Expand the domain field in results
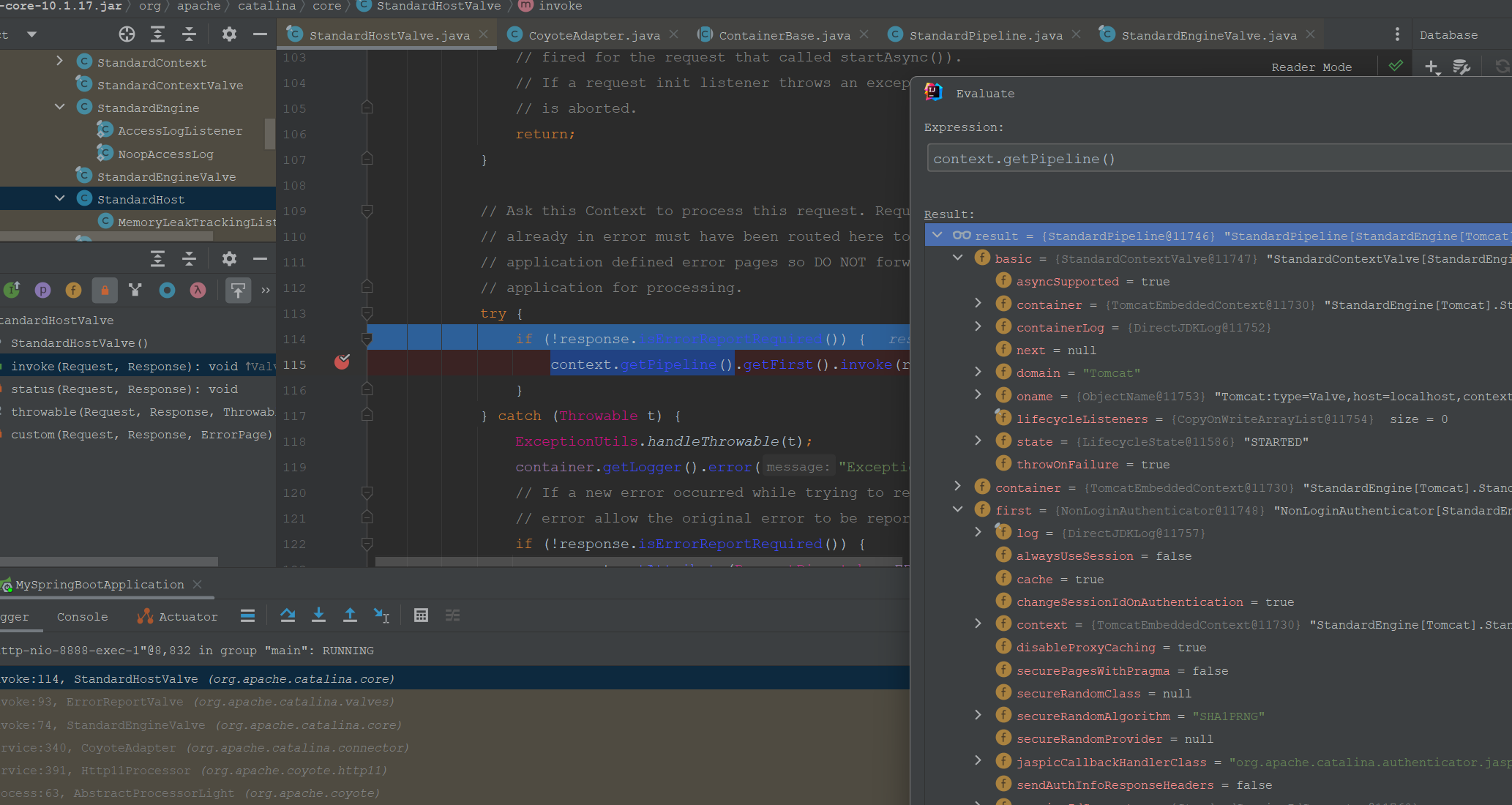The width and height of the screenshot is (1512, 805). pyautogui.click(x=978, y=372)
